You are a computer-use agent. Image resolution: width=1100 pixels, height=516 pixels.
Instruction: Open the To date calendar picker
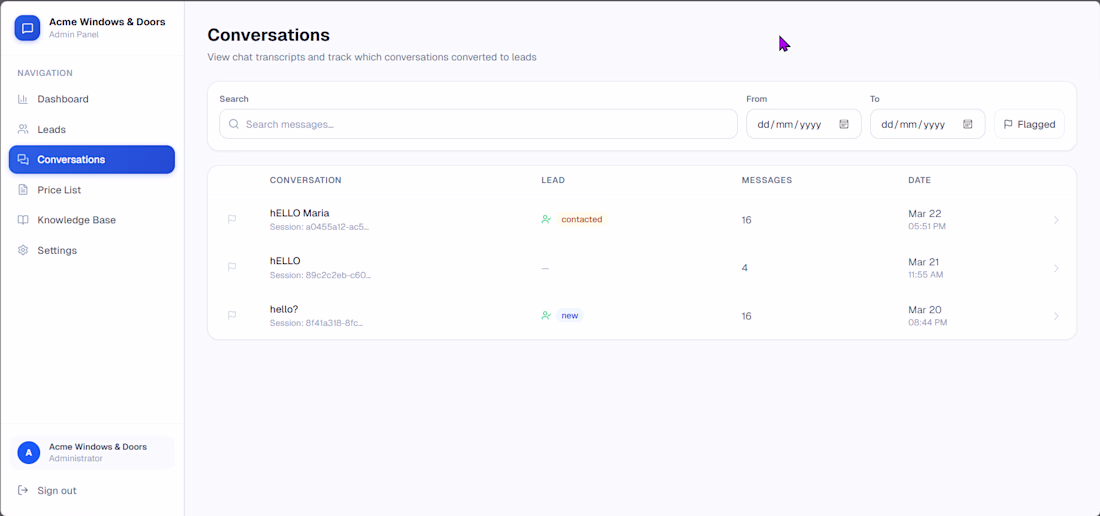[968, 124]
